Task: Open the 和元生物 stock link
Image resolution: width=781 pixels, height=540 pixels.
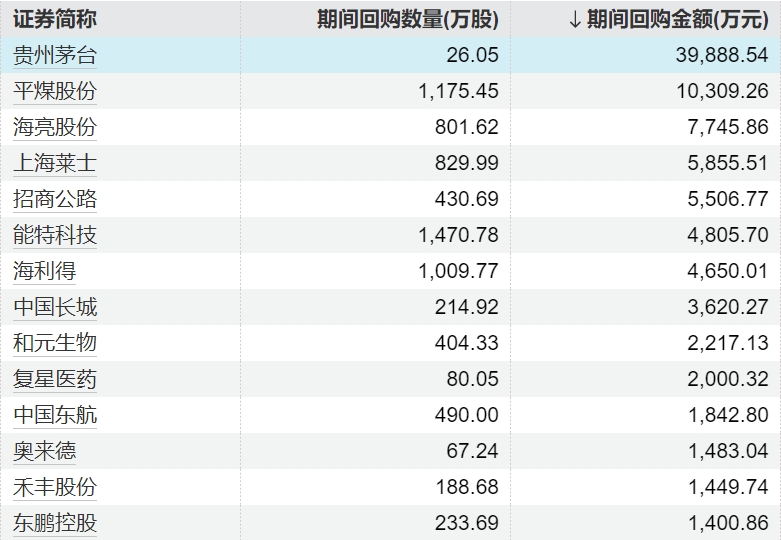Action: [x=55, y=343]
